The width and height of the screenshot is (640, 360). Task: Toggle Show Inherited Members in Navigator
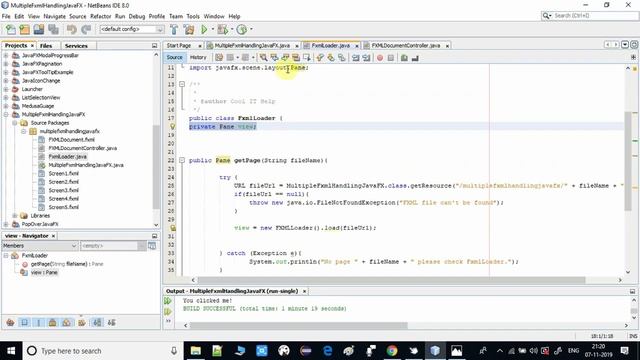(x=11, y=322)
